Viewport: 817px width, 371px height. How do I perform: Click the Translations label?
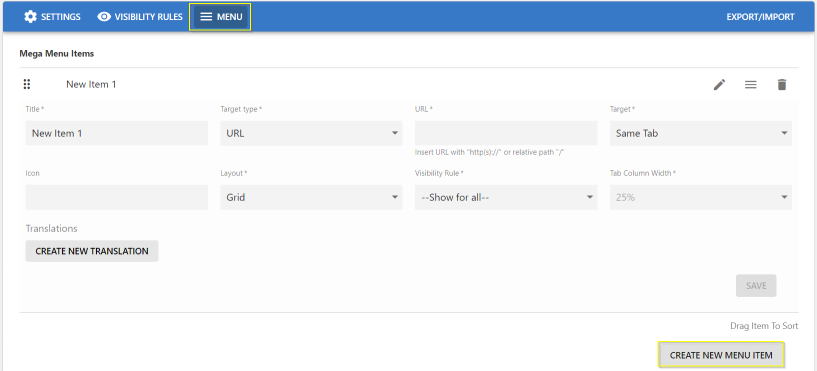tap(51, 228)
